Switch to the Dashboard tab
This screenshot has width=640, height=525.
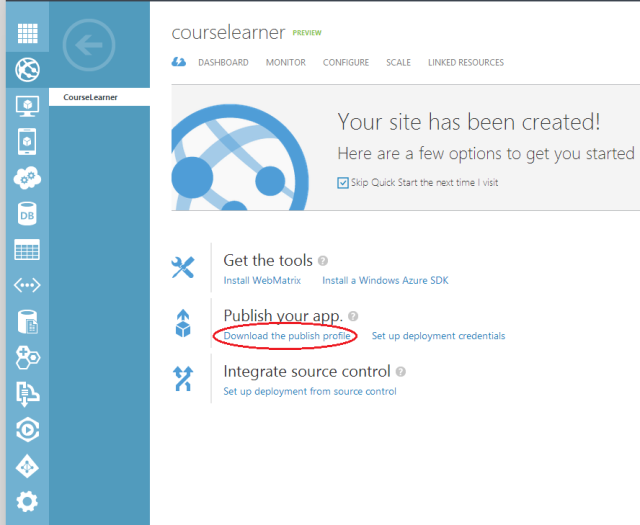click(223, 62)
